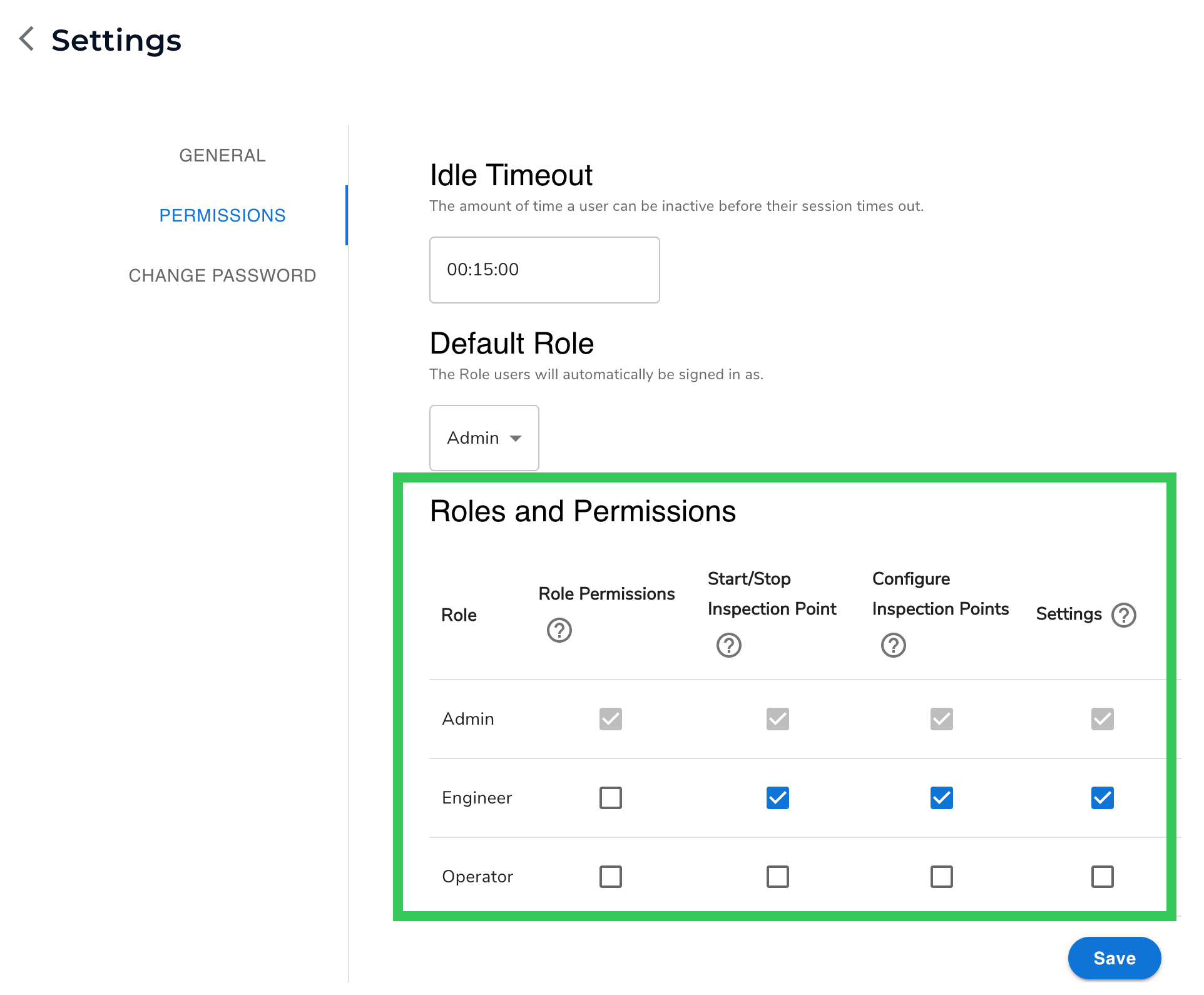Enable Start/Stop Inspection Point for Operator
1204x995 pixels.
pos(777,876)
